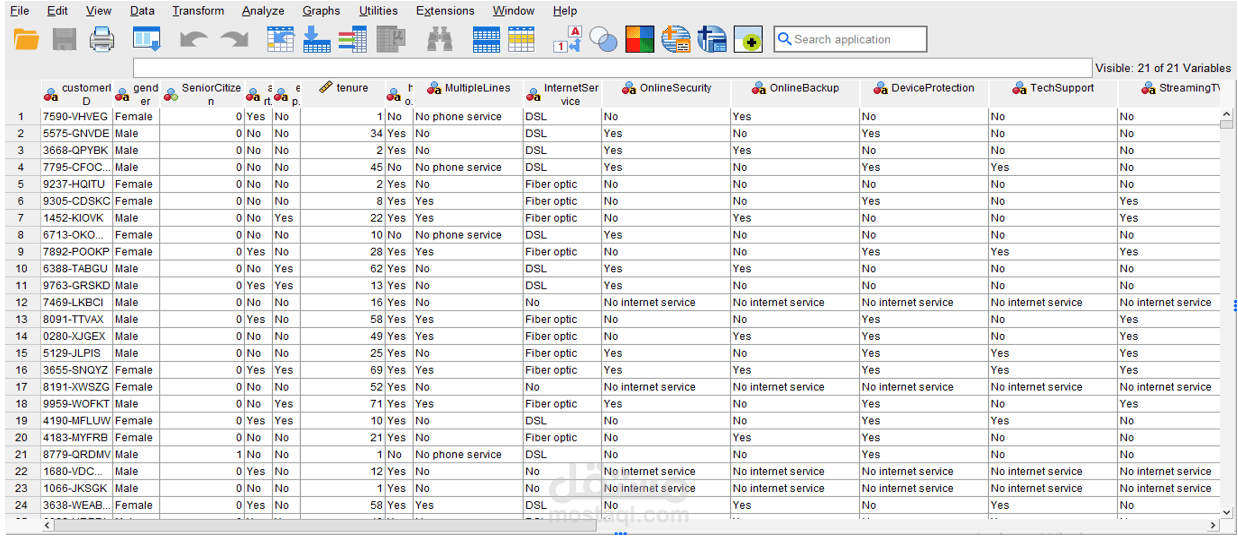1238x538 pixels.
Task: Save the dataset with floppy disk icon
Action: pyautogui.click(x=65, y=39)
